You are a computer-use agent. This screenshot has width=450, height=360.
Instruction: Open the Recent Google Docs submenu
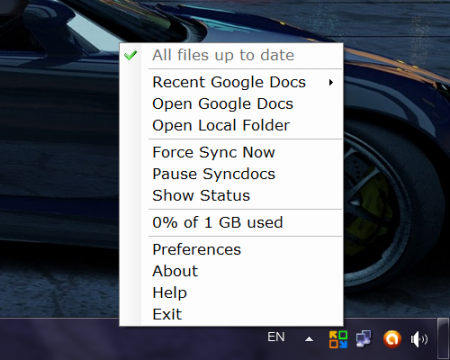click(x=231, y=82)
